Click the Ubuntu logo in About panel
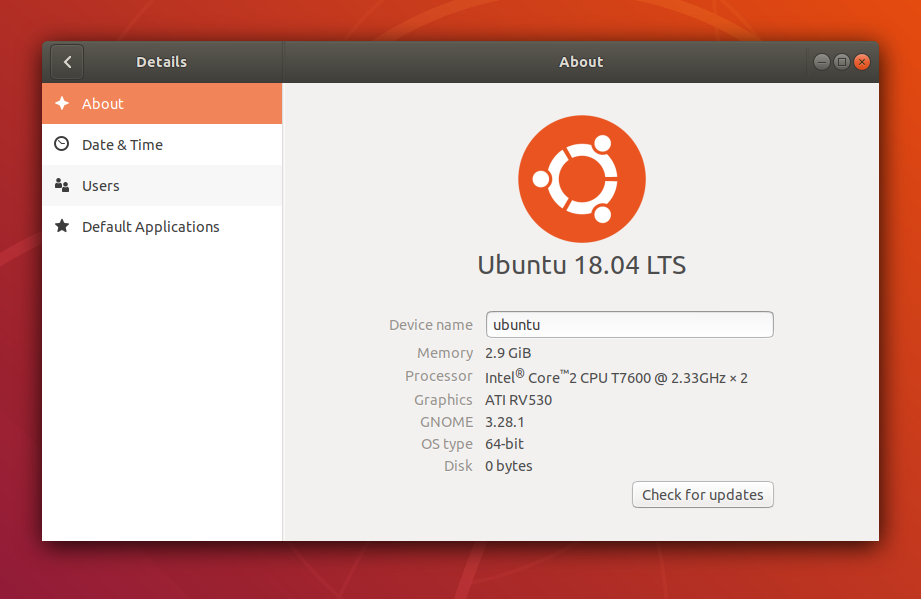 (x=581, y=179)
